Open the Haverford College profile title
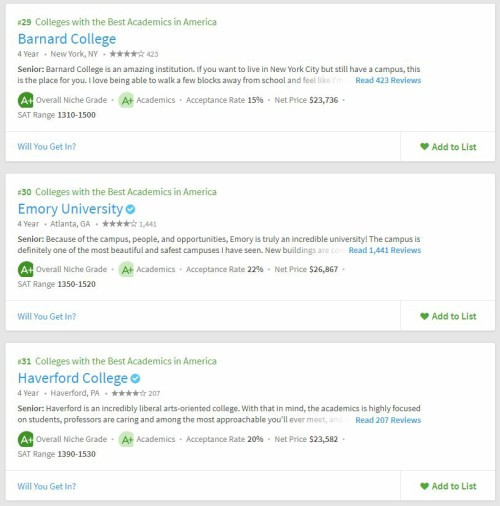Screen dimensions: 500x506 click(73, 378)
